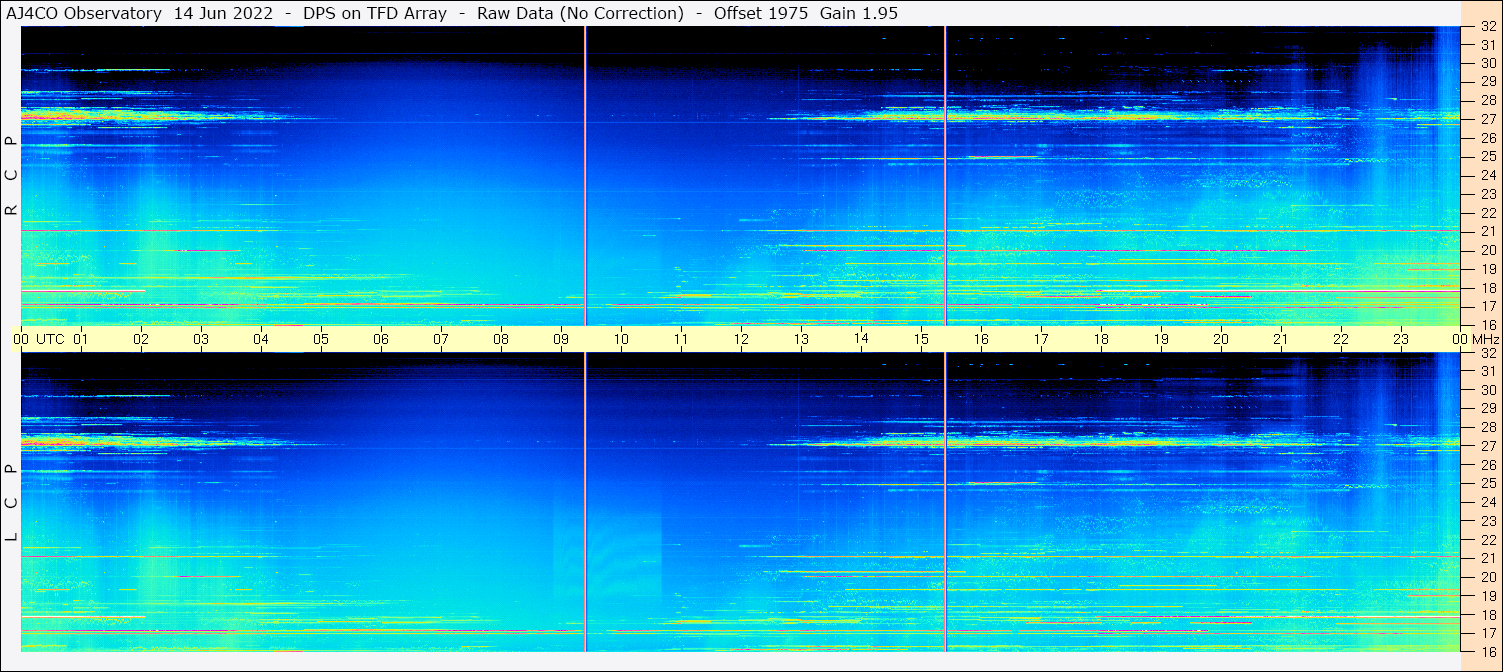The image size is (1503, 672).
Task: Click the 22 MHz tick of the LCP panel
Action: (x=1487, y=539)
